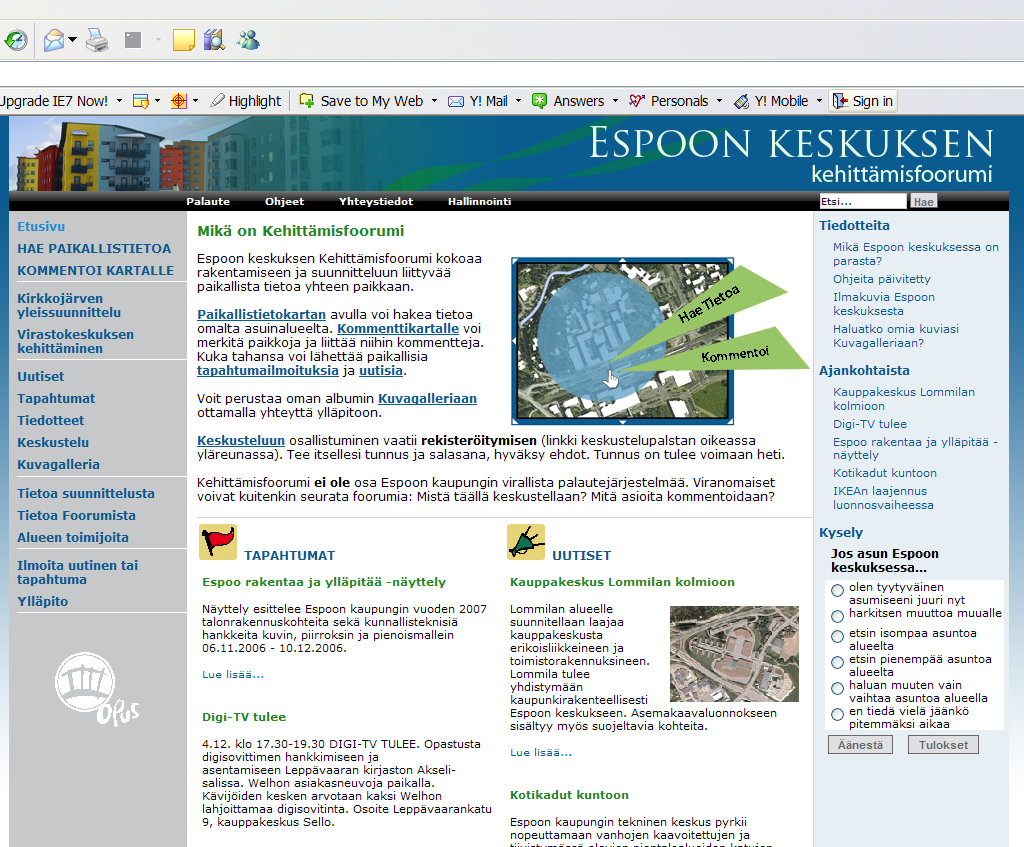This screenshot has height=847, width=1024.
Task: Open 'Digi-TV tulee' Ajankohtaista link
Action: (869, 424)
